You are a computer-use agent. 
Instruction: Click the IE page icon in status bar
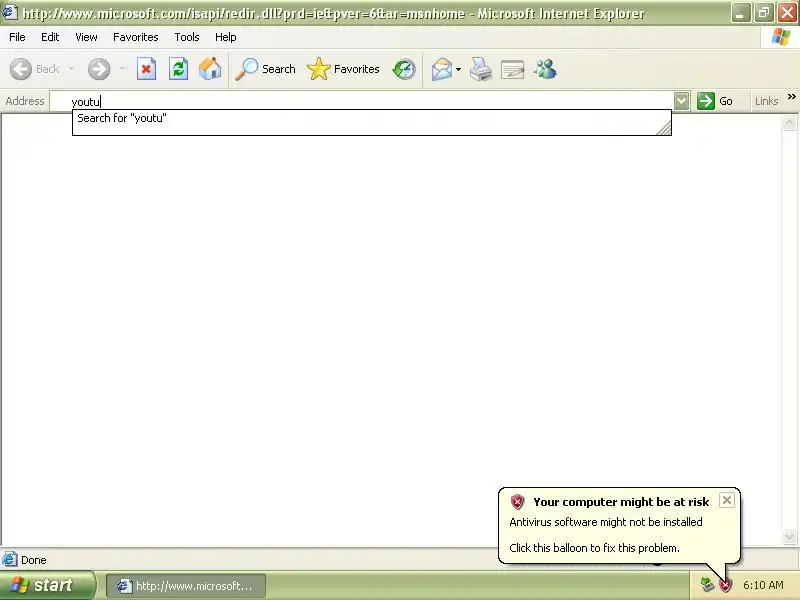tap(10, 560)
